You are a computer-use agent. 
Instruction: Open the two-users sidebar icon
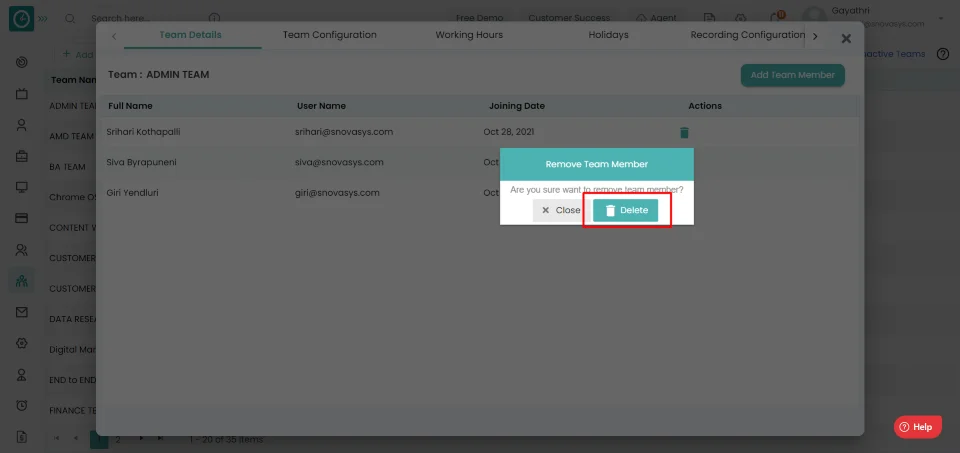pos(22,250)
